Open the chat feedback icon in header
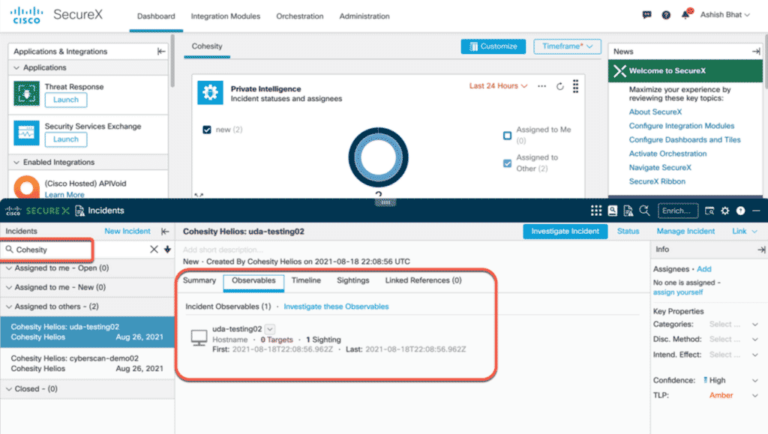Screen dimensions: 768x434 click(x=647, y=16)
